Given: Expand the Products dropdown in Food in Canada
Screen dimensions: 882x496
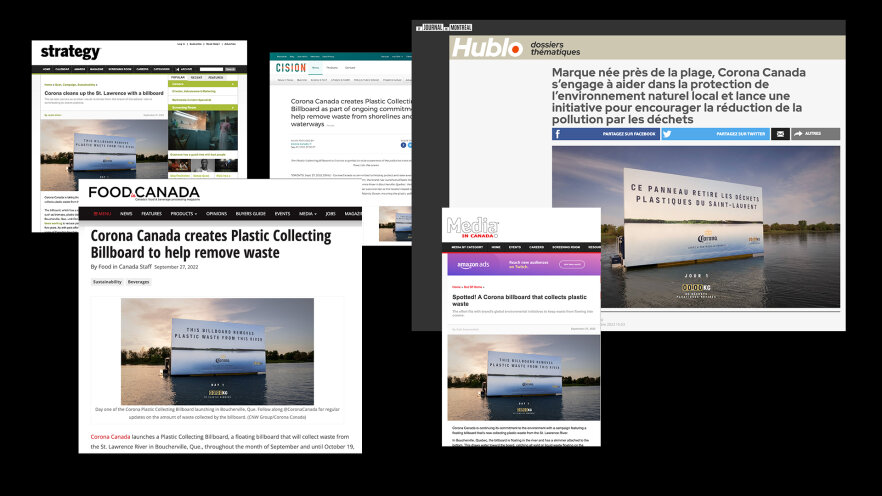Looking at the screenshot, I should (183, 214).
